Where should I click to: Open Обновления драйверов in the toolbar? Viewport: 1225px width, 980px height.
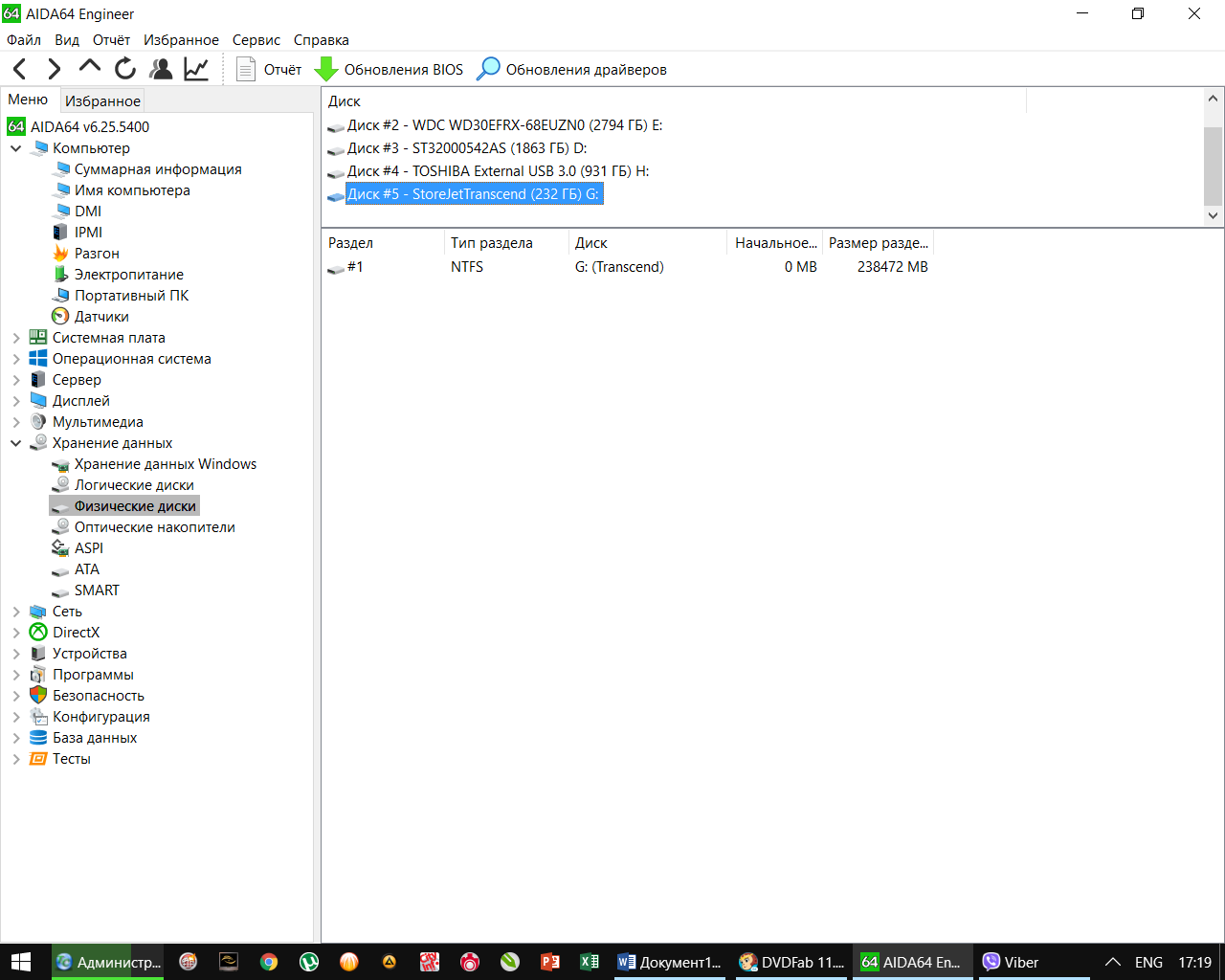(x=571, y=69)
